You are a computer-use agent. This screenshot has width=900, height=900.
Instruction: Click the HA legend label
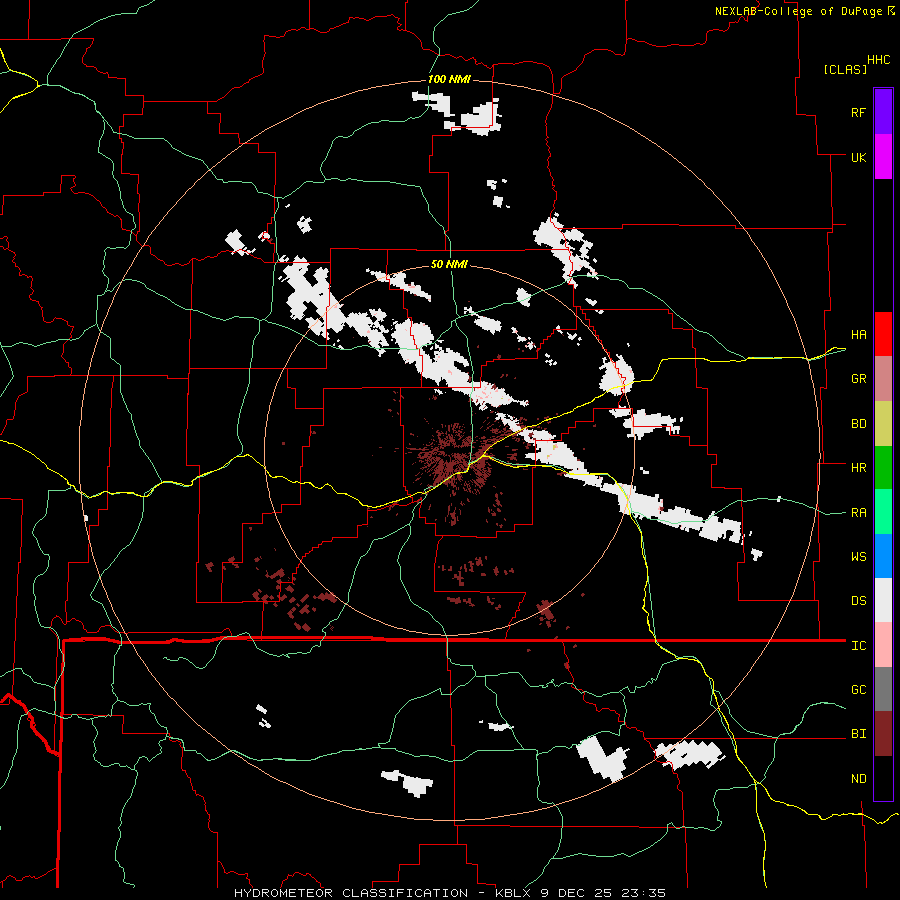pyautogui.click(x=858, y=335)
